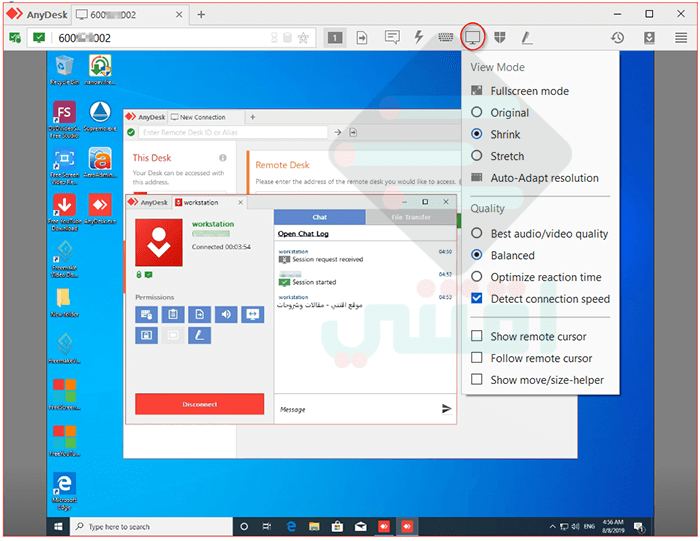Toggle the clipboard permission icon
The image size is (700, 541).
173,315
